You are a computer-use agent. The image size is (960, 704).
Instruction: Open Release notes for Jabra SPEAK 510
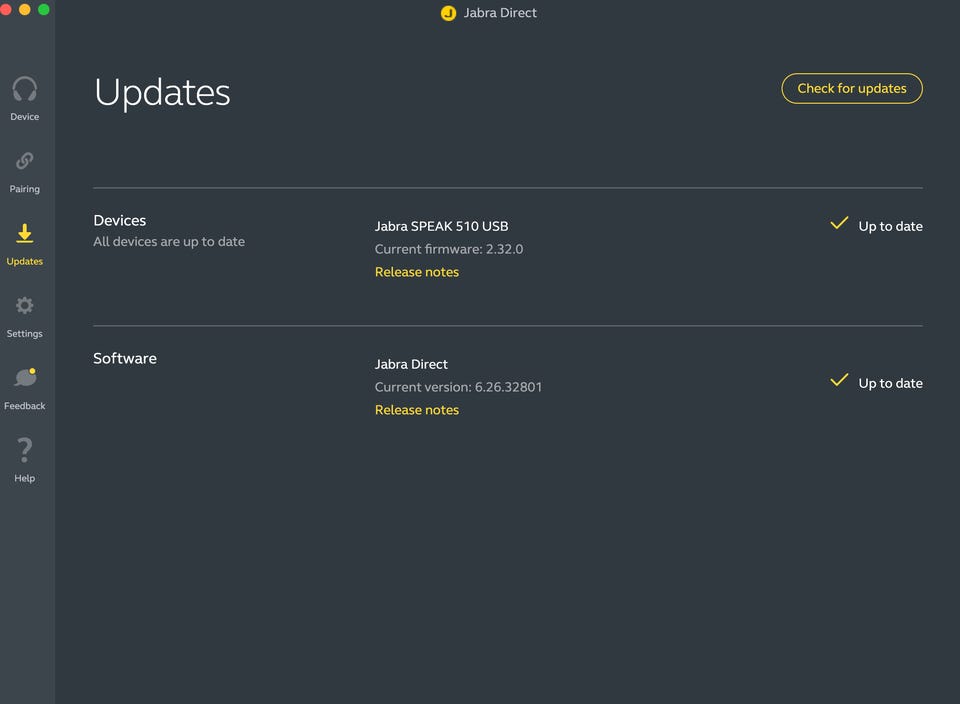(416, 272)
